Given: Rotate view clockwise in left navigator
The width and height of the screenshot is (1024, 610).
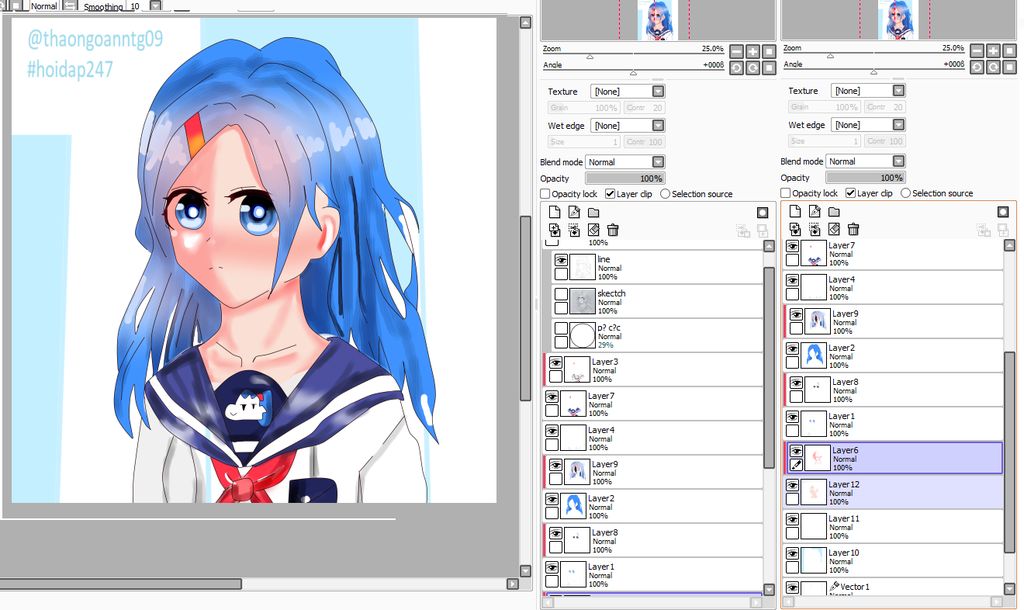Looking at the screenshot, I should (753, 68).
